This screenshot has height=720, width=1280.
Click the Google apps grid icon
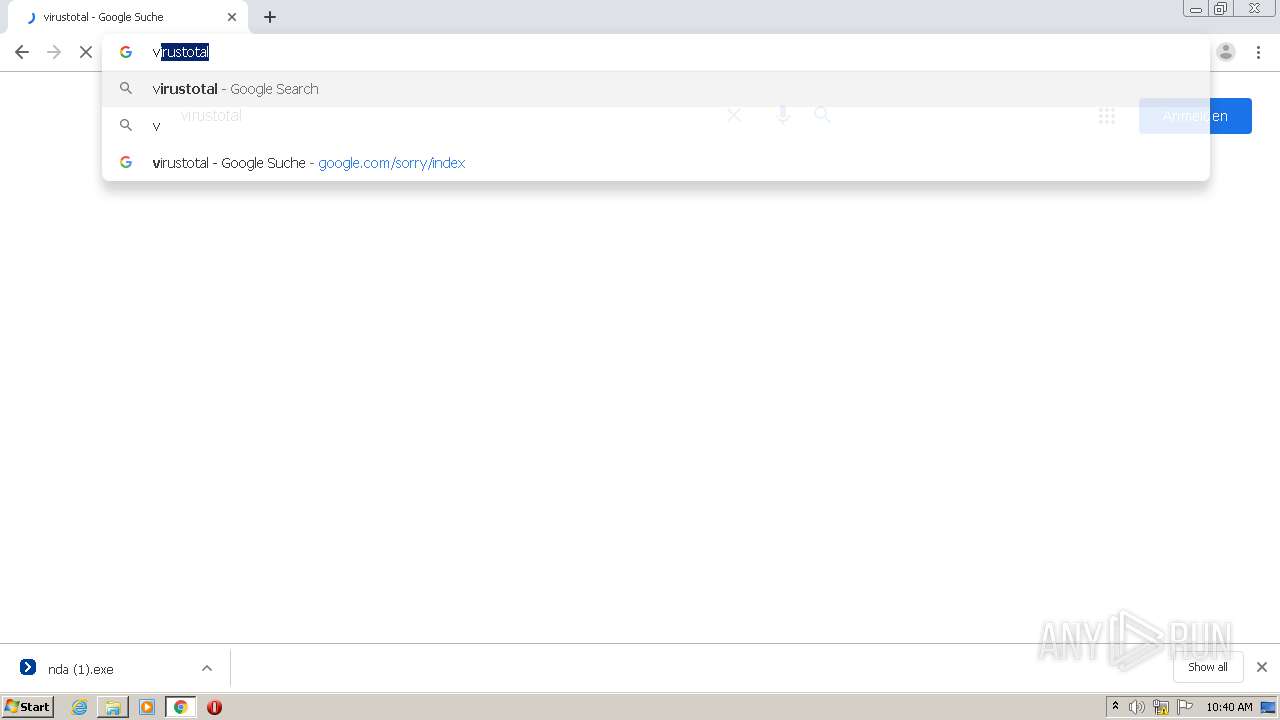pos(1107,116)
